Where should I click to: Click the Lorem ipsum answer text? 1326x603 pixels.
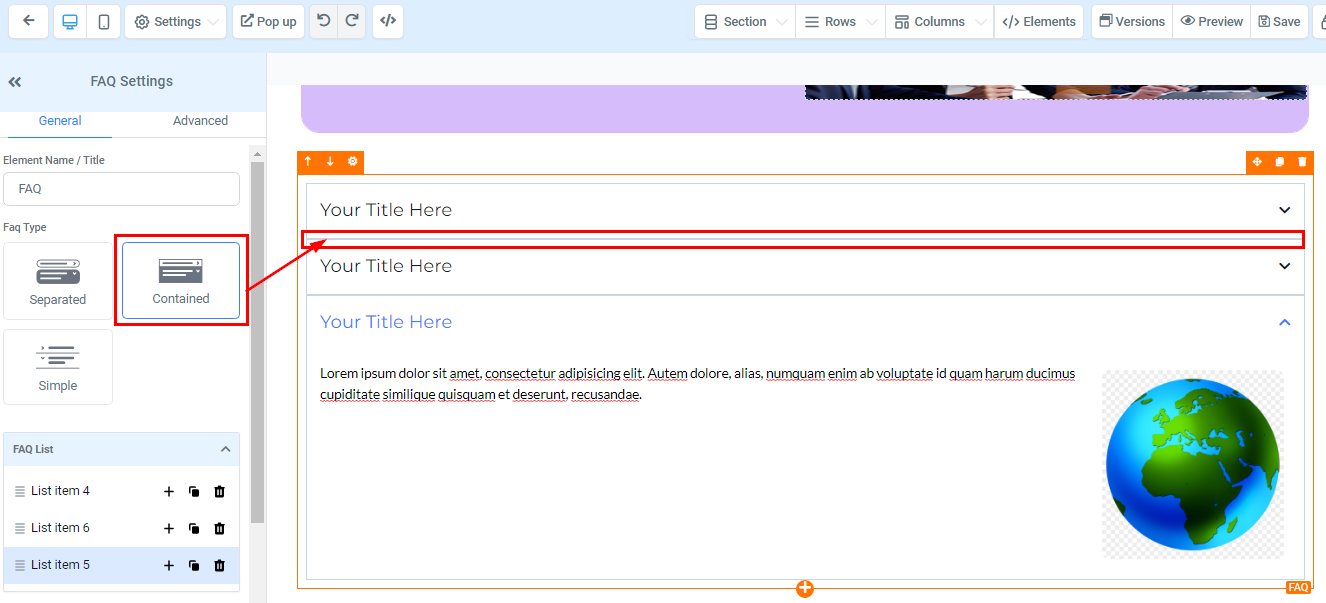pyautogui.click(x=698, y=384)
